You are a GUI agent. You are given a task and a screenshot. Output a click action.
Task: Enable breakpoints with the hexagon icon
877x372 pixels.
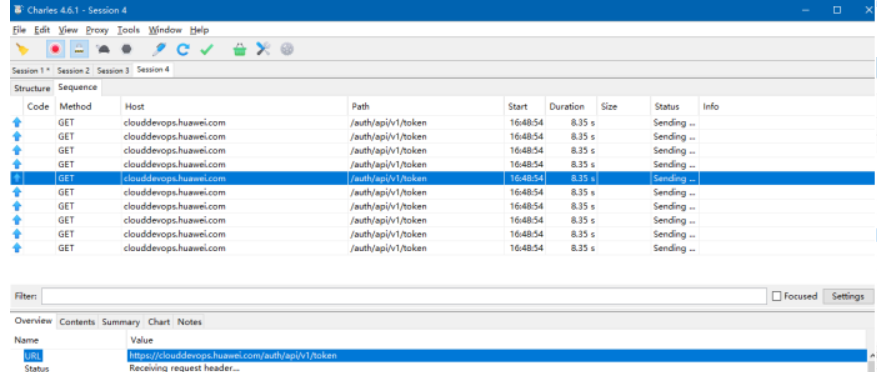pos(127,50)
